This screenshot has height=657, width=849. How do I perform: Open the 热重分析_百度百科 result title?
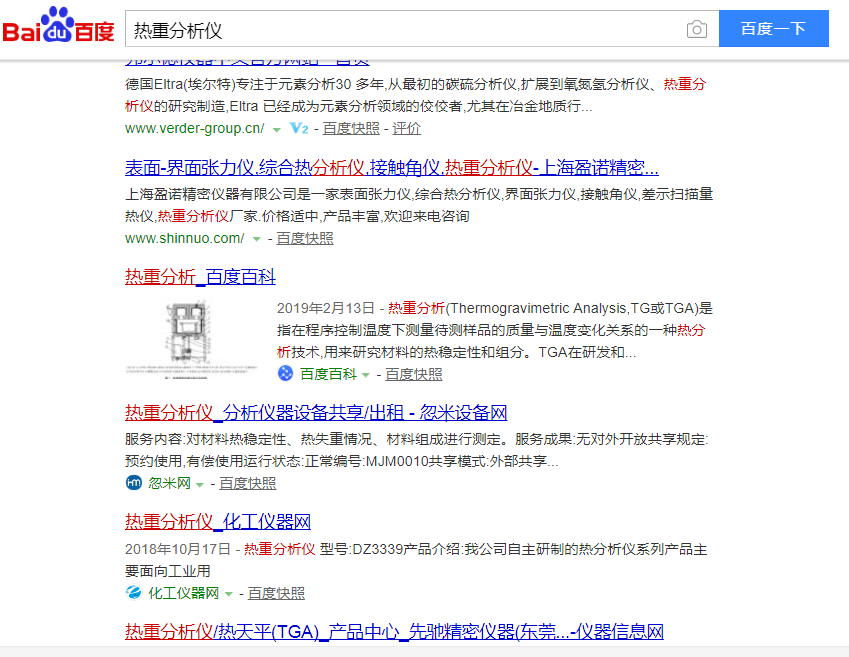point(200,277)
